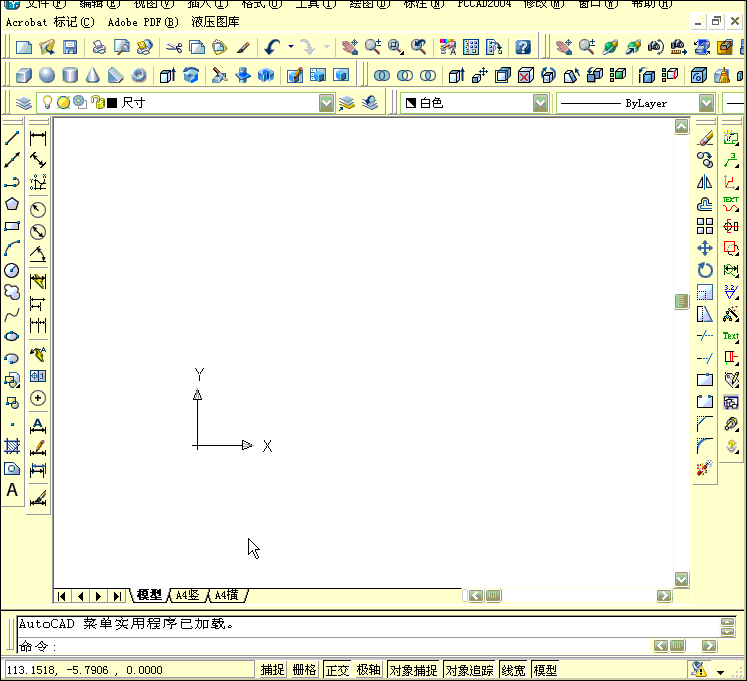The height and width of the screenshot is (681, 747).
Task: Switch to the A4横 layout tab
Action: tap(226, 595)
